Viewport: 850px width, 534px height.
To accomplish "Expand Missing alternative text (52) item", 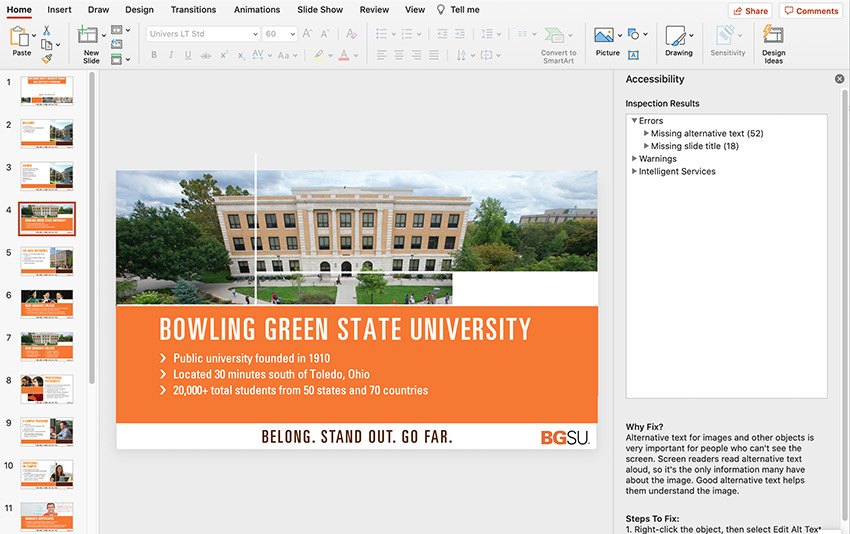I will click(646, 133).
